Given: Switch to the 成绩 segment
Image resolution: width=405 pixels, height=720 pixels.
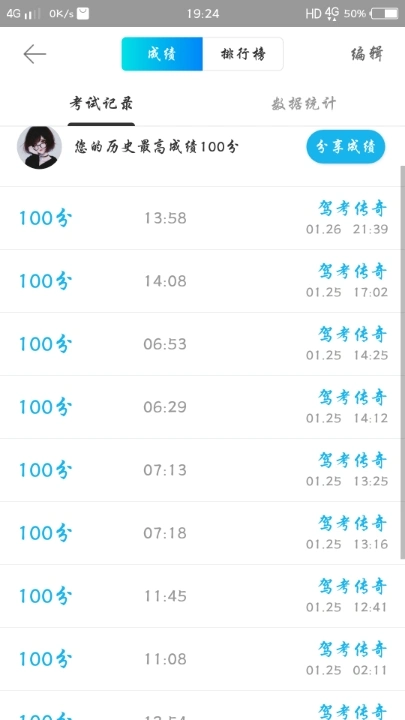Looking at the screenshot, I should tap(162, 54).
